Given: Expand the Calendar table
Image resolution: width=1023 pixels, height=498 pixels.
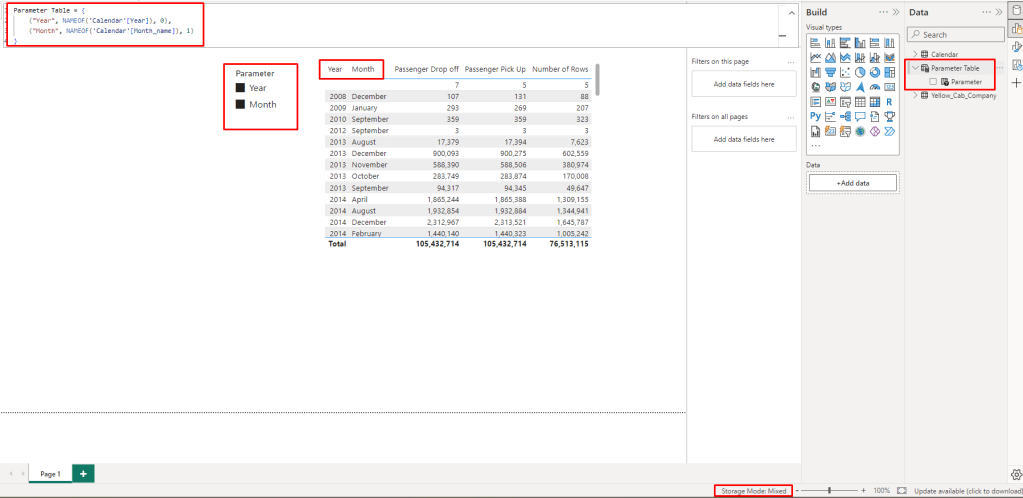Looking at the screenshot, I should pyautogui.click(x=914, y=54).
